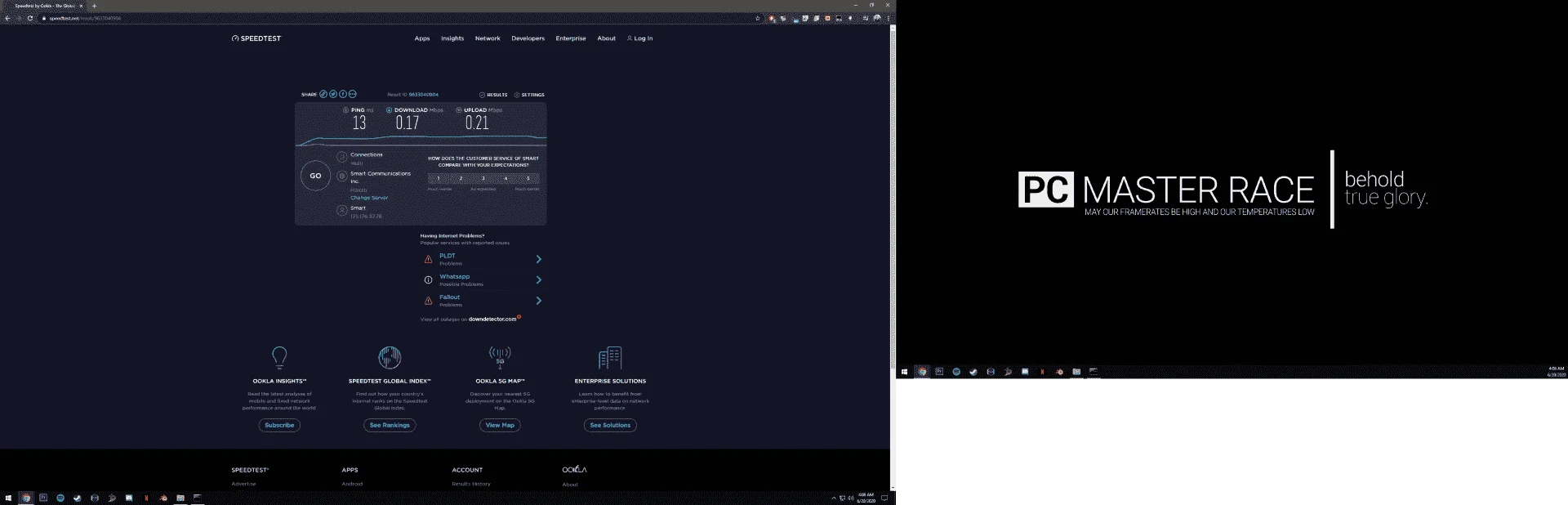Open Steam from the left taskbar
1568x505 pixels.
[x=78, y=498]
